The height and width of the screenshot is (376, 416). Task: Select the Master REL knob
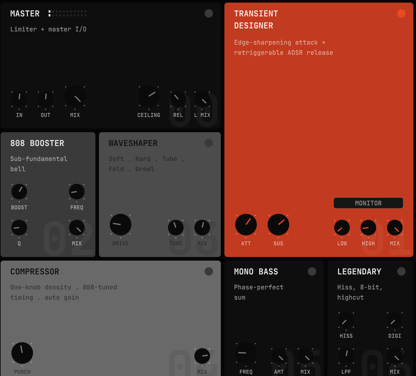coord(178,99)
